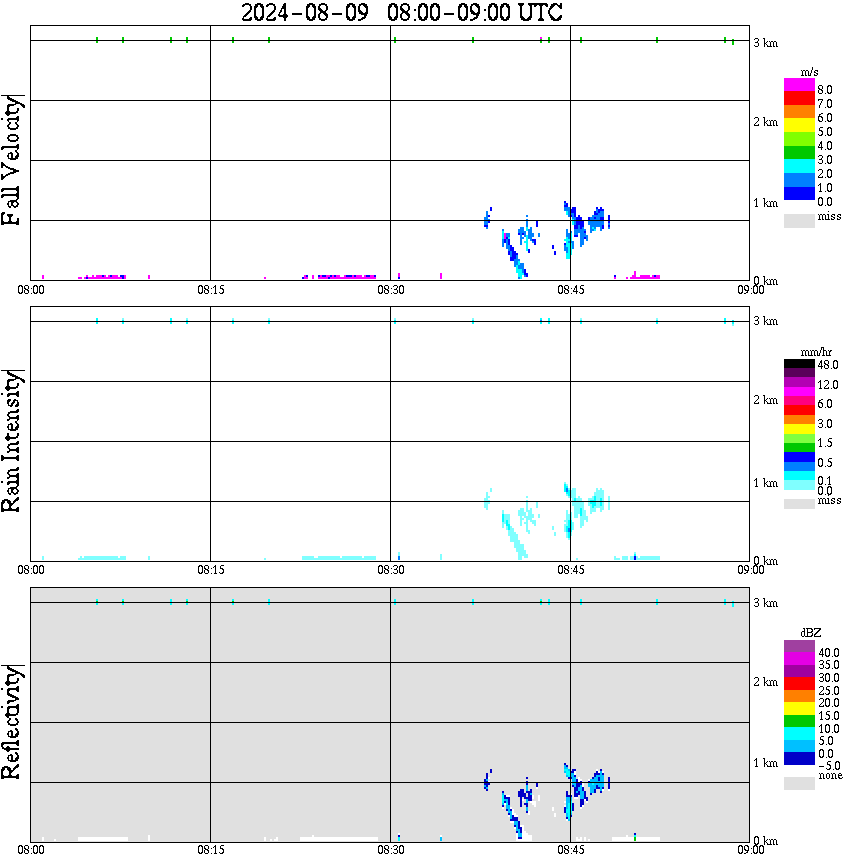Click the red 3.0 mm/hr legend swatch
Viewport: 850px width, 868px height.
(799, 410)
